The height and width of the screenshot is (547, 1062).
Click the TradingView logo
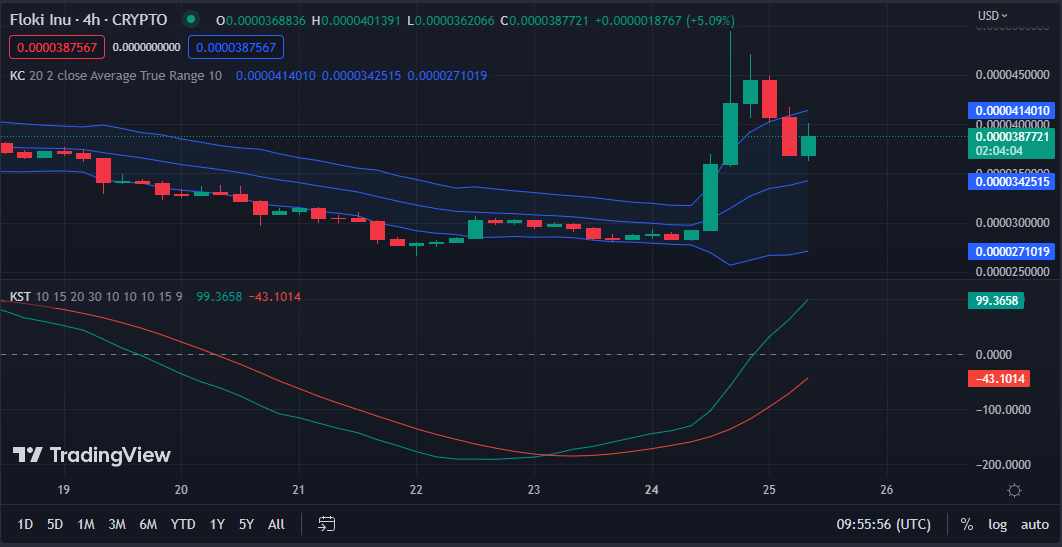[x=91, y=455]
